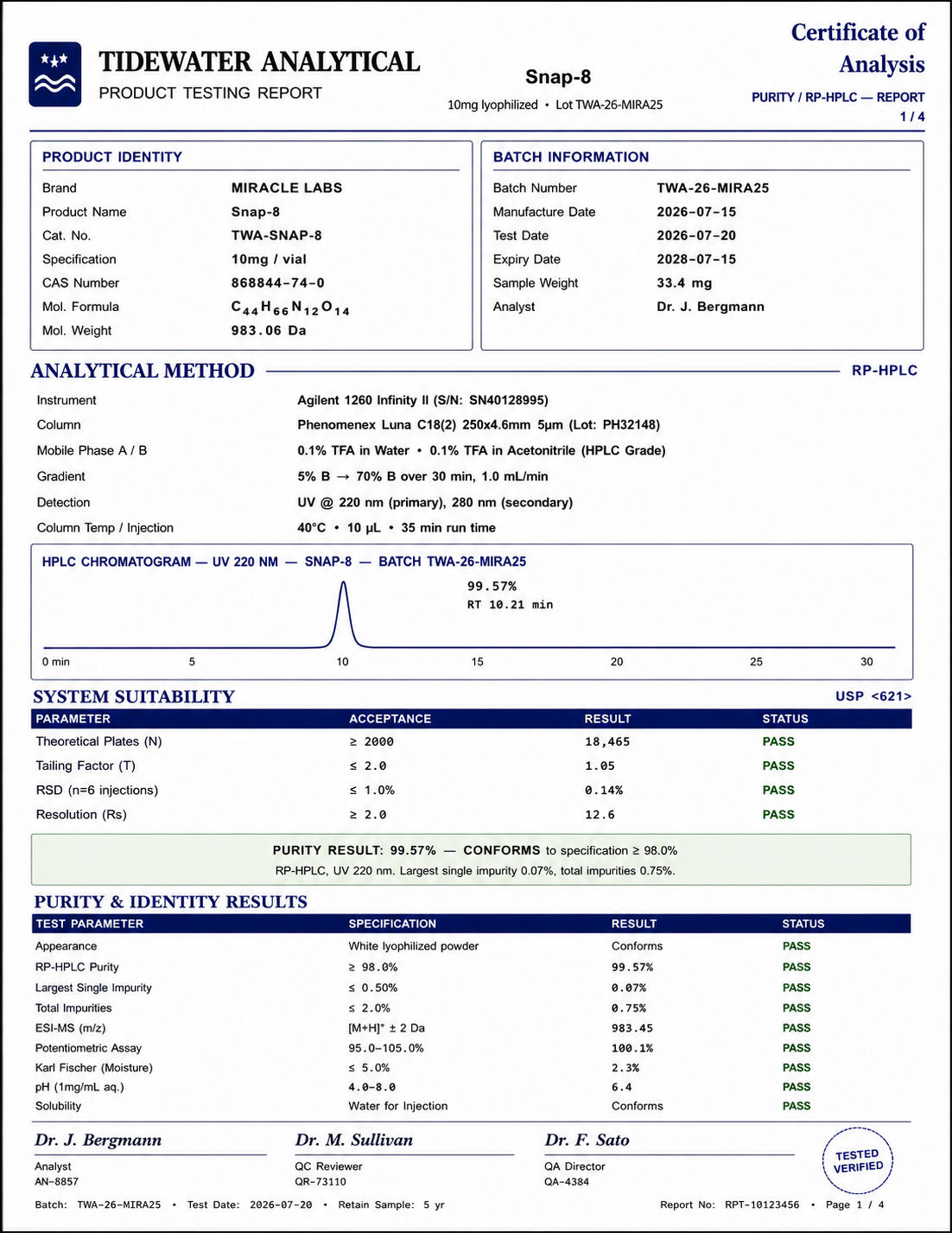This screenshot has width=952, height=1233.
Task: Click the 99.57% peak annotation in chromatogram
Action: pyautogui.click(x=492, y=587)
